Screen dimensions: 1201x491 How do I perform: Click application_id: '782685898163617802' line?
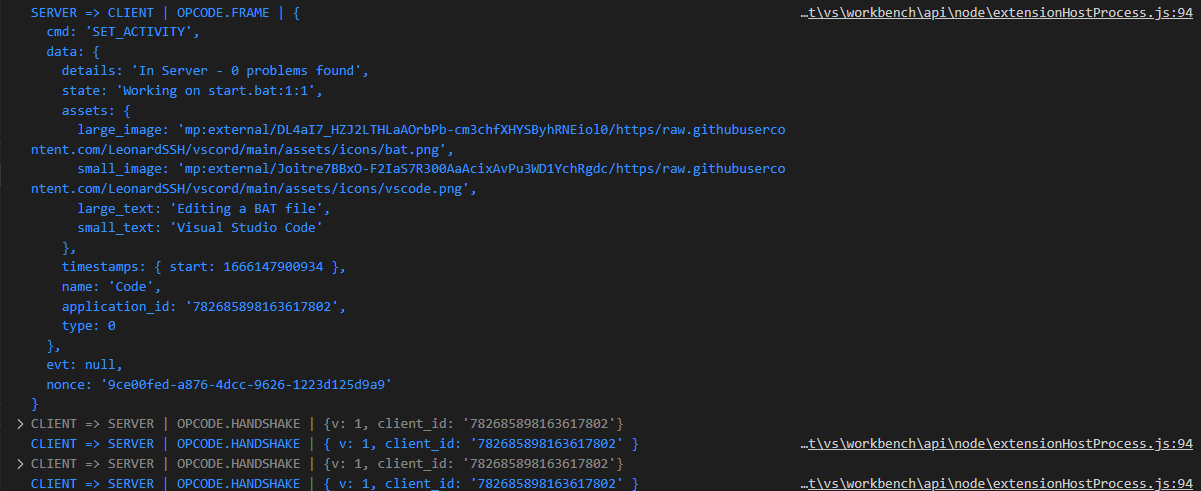[x=204, y=306]
